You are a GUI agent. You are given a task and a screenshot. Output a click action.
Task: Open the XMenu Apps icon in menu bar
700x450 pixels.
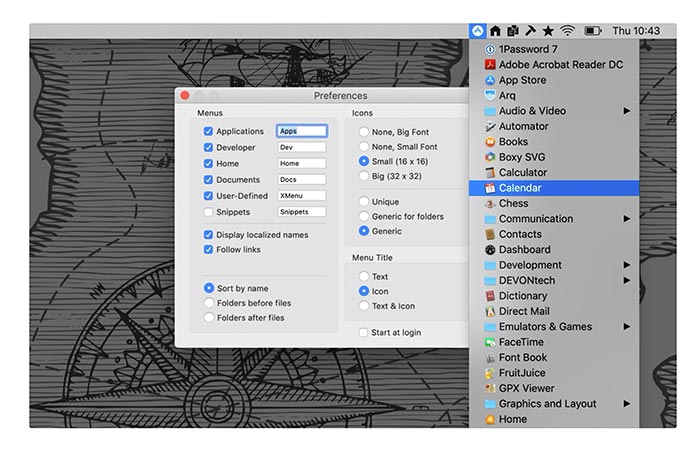[477, 31]
